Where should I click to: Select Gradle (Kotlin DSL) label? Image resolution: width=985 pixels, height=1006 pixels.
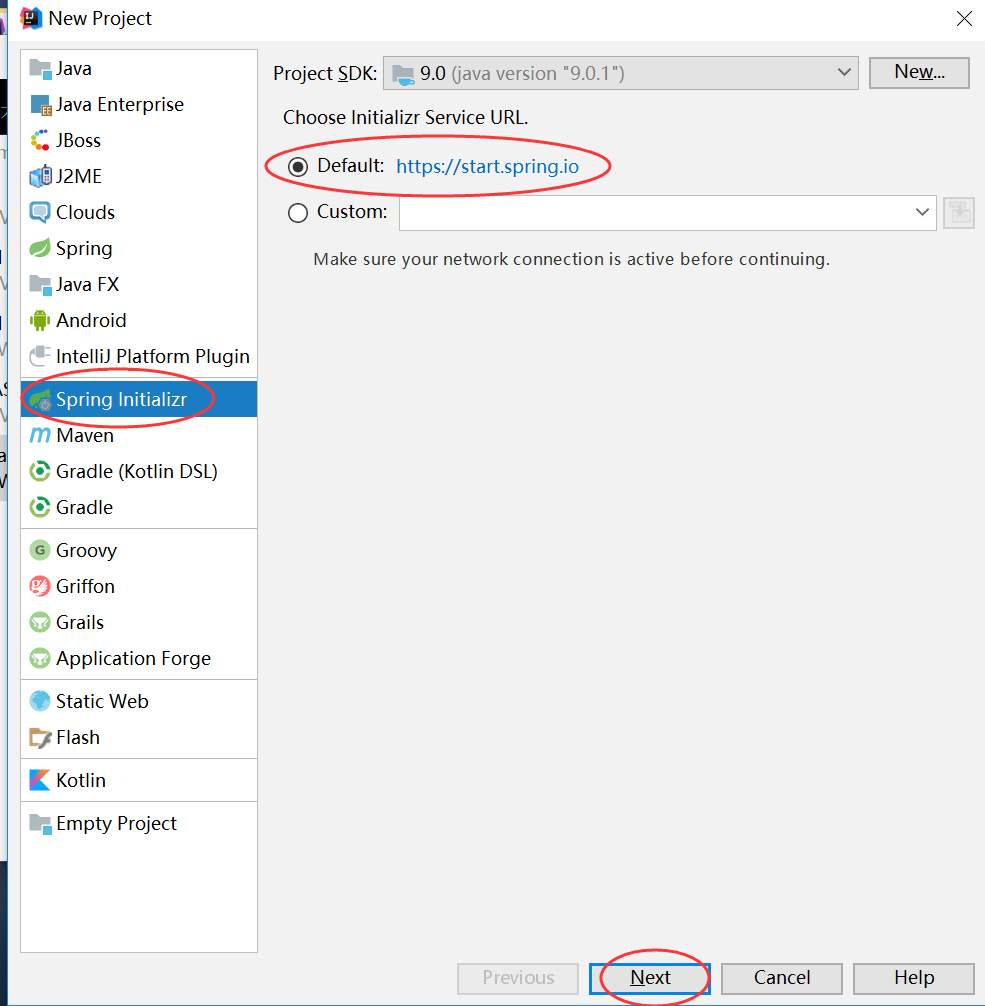[x=137, y=472]
